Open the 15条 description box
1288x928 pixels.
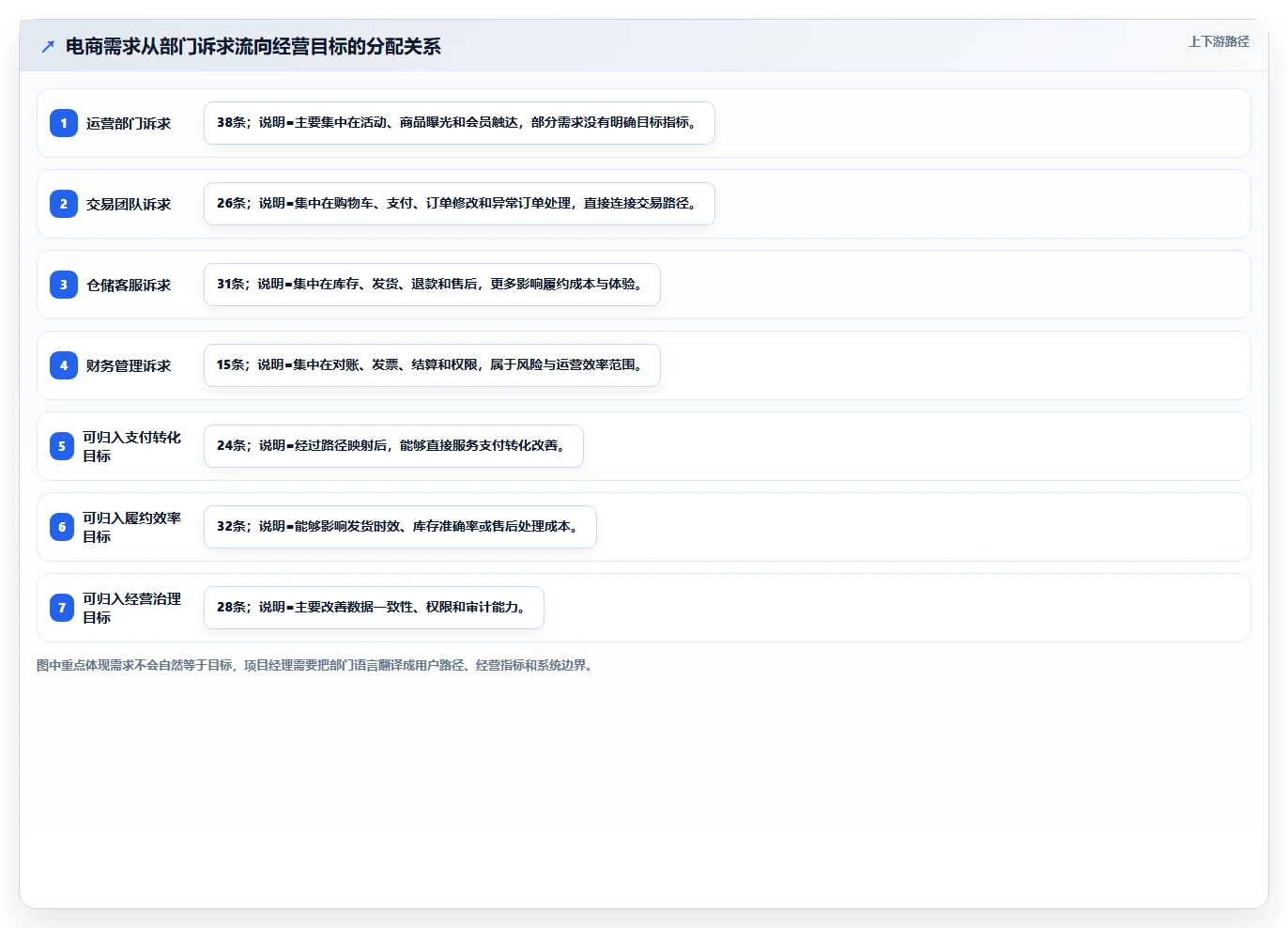[x=432, y=365]
